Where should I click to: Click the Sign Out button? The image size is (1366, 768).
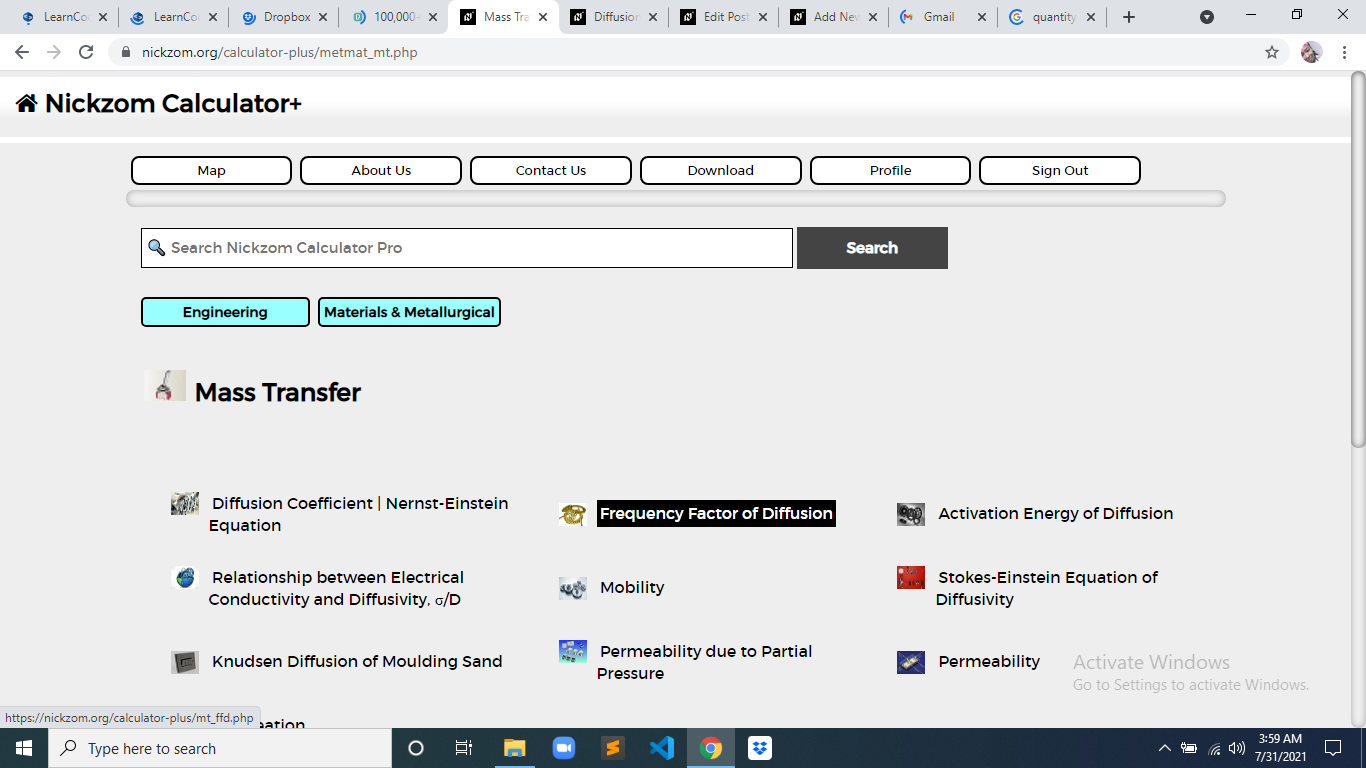pyautogui.click(x=1060, y=170)
